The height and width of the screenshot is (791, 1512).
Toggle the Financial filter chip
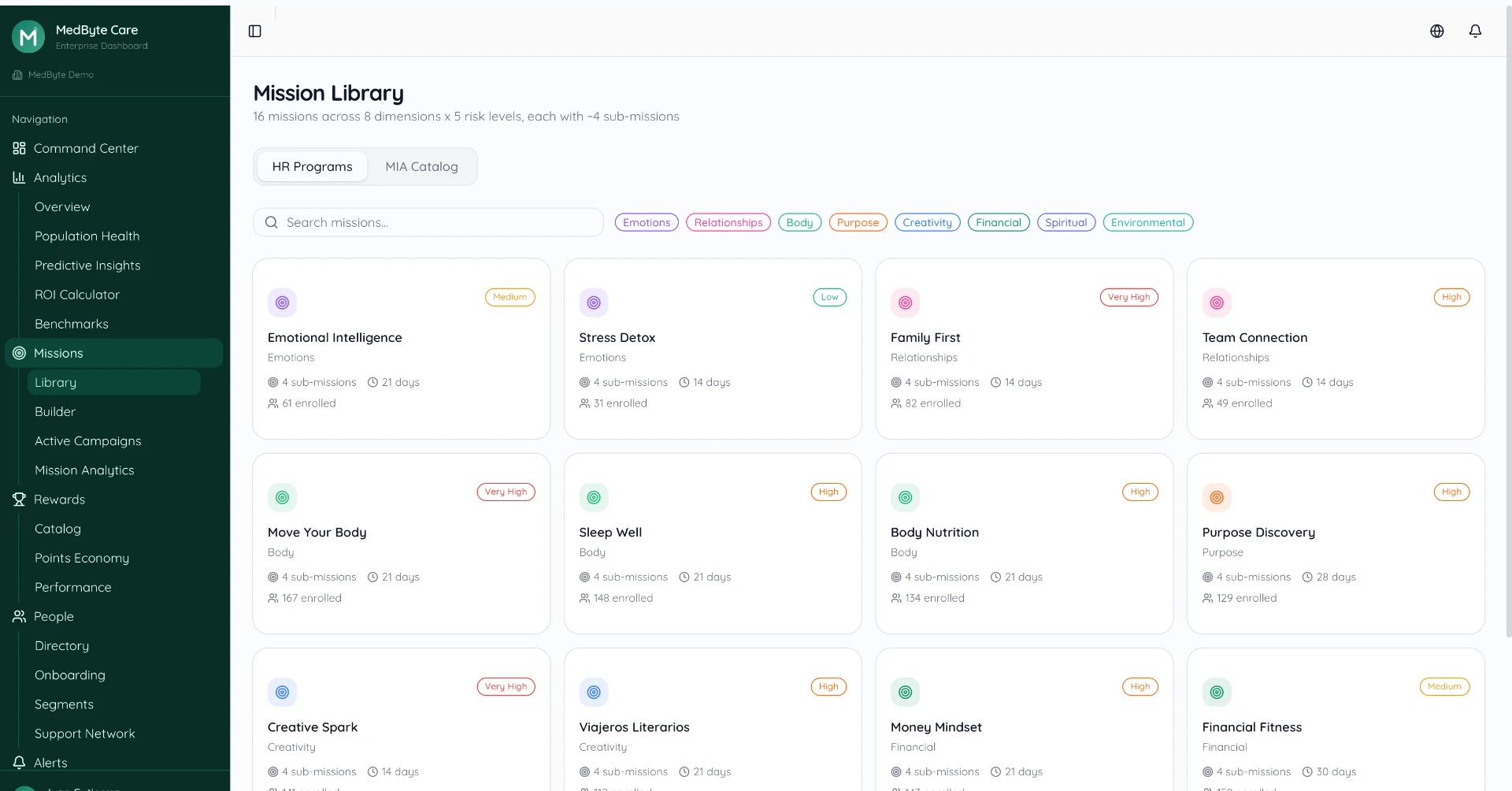(999, 223)
